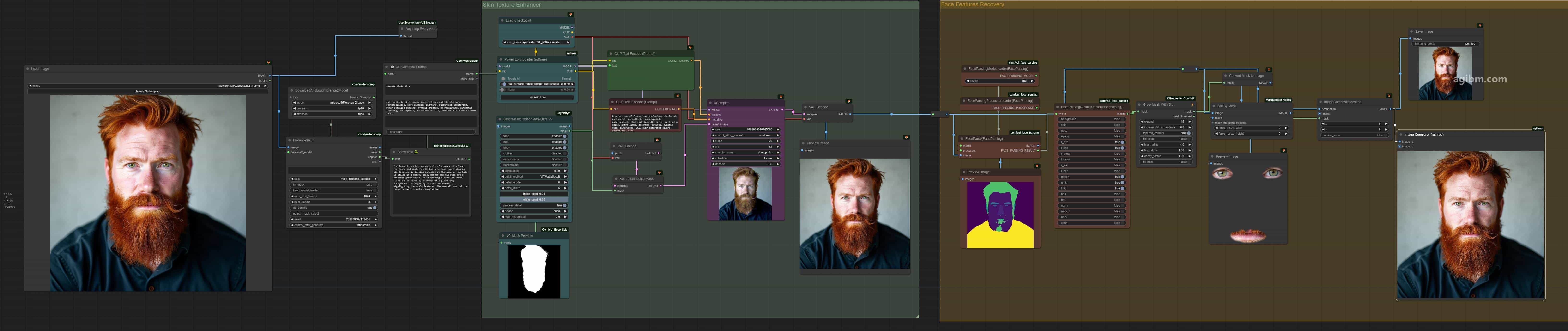Open the model dropdown in DownloadAndLoadFlorence2Model
Screen dimensions: 1568x331
(332, 103)
